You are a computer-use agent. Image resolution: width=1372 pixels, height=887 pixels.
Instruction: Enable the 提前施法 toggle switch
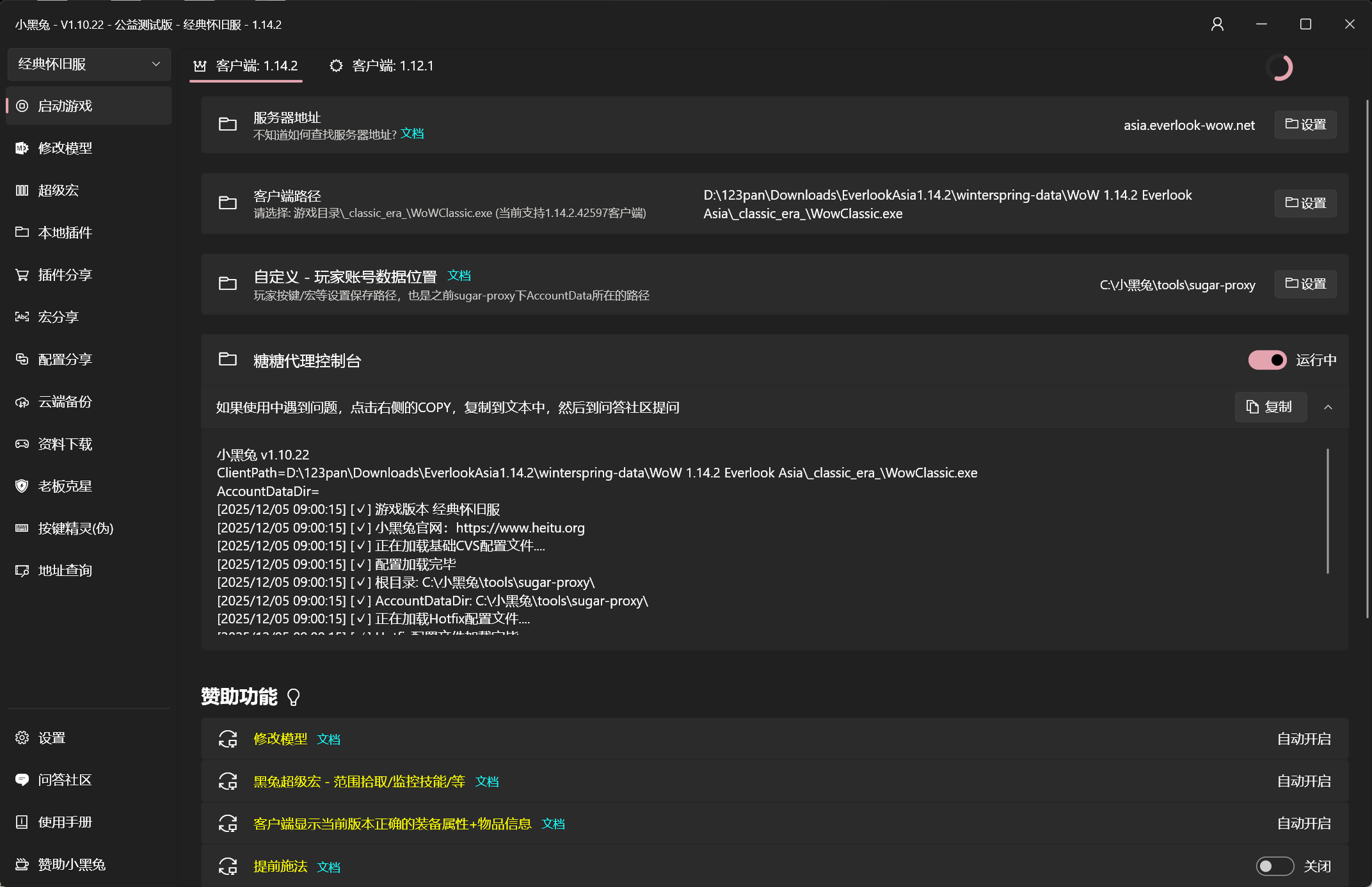pos(1274,867)
